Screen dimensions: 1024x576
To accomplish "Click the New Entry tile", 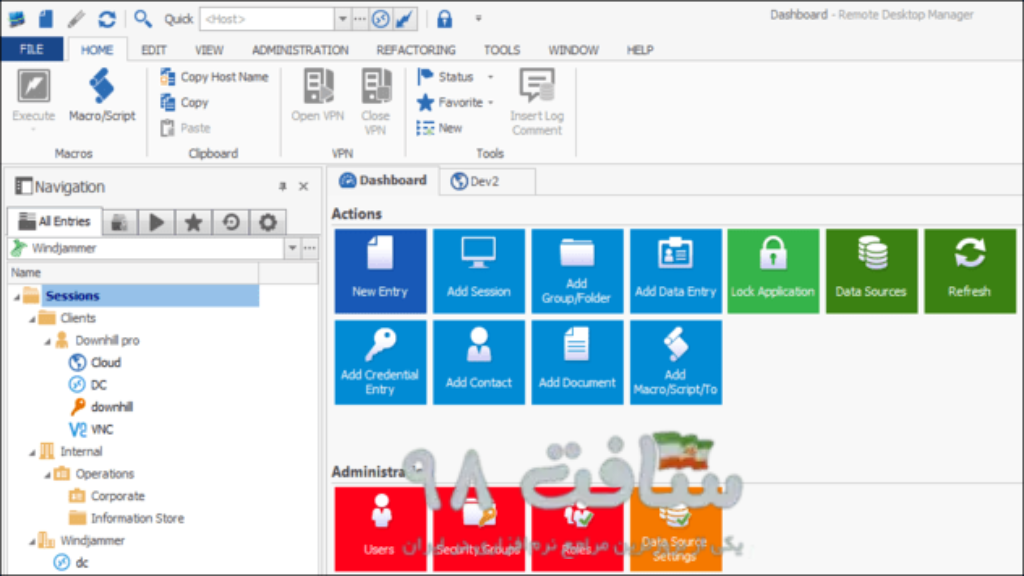I will pos(380,271).
